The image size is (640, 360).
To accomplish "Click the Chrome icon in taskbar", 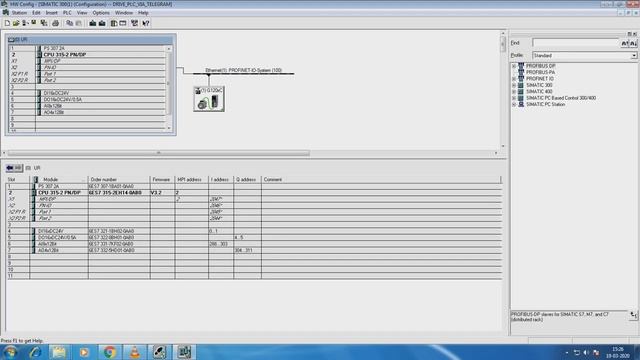I will click(109, 352).
